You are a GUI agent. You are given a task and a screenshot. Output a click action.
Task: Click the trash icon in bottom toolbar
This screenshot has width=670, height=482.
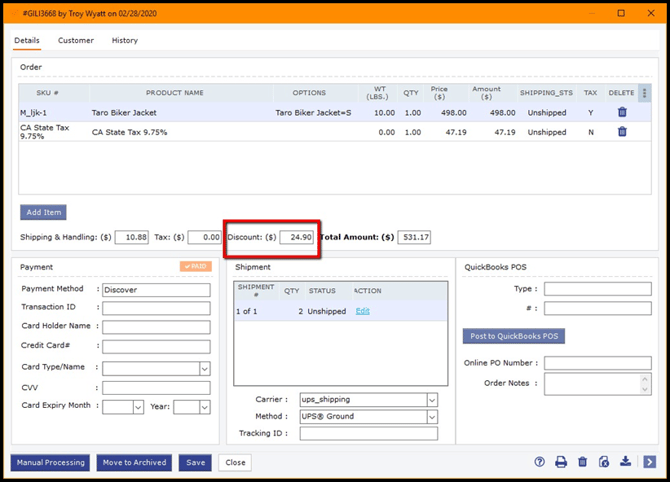583,462
